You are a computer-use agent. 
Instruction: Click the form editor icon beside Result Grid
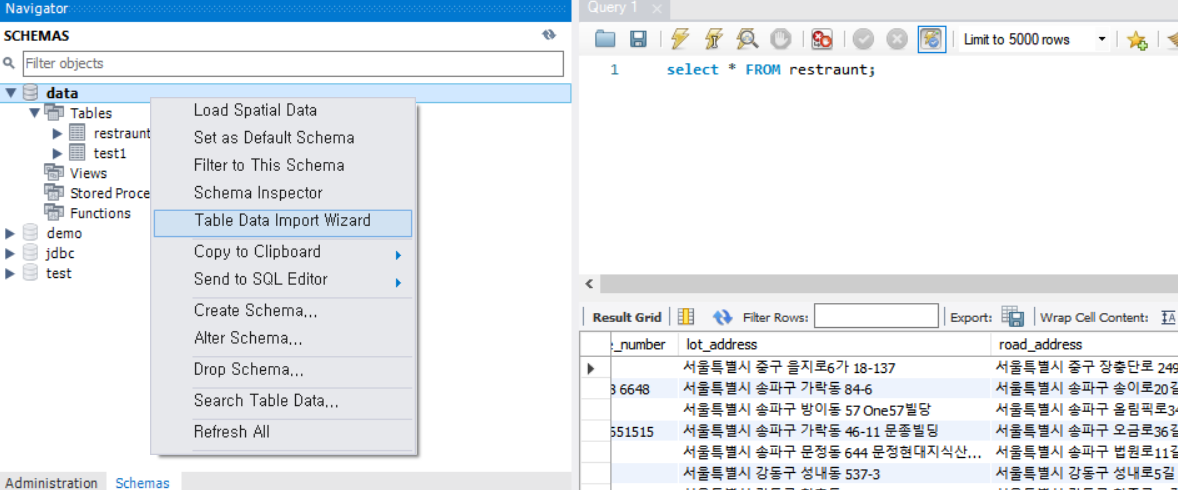coord(686,317)
